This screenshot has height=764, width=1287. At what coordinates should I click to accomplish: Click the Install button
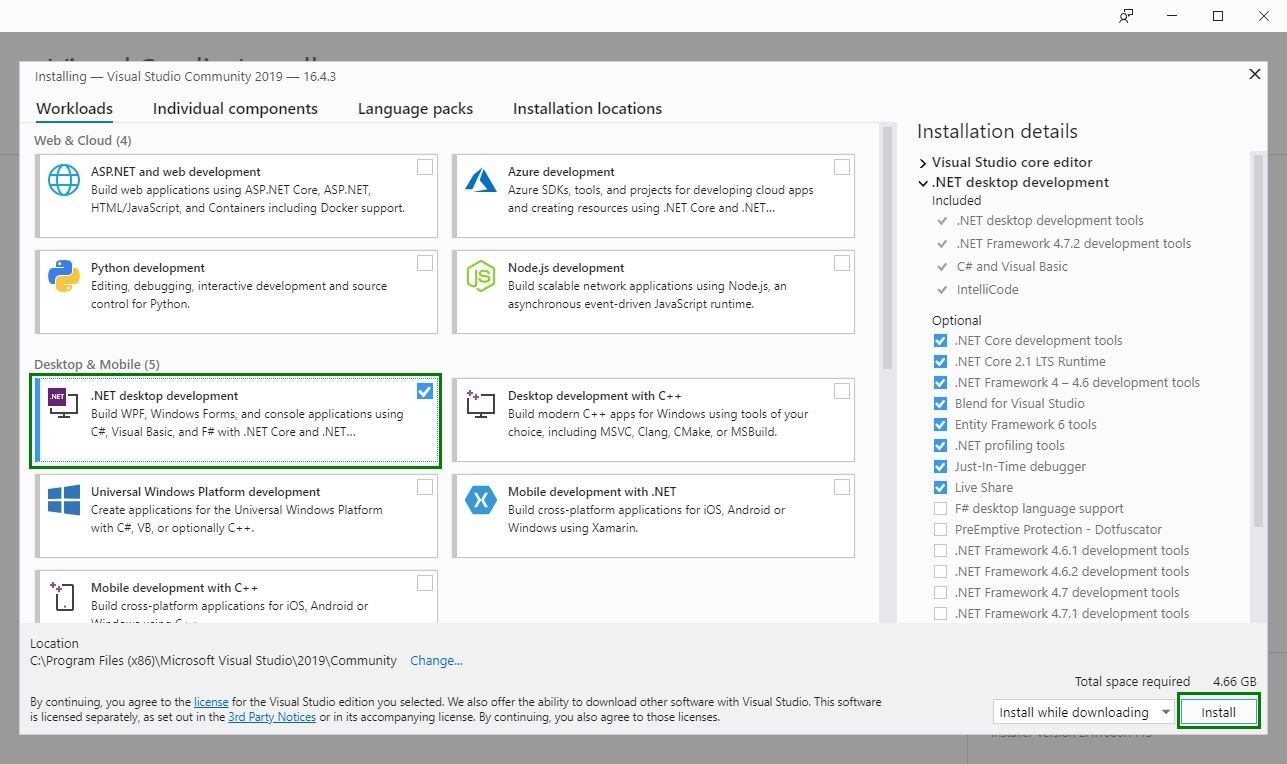pos(1218,712)
